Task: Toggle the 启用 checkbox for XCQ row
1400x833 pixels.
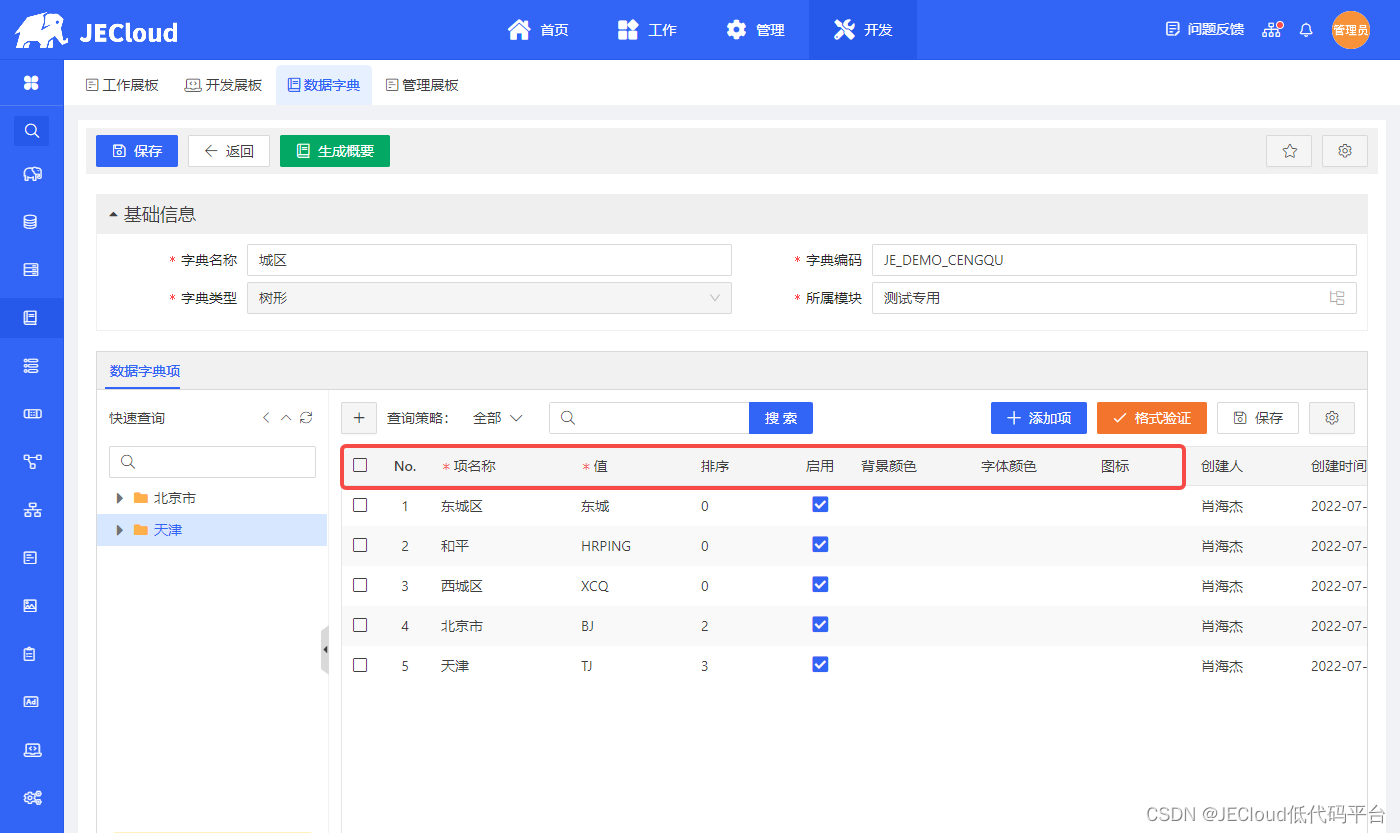Action: [x=820, y=584]
